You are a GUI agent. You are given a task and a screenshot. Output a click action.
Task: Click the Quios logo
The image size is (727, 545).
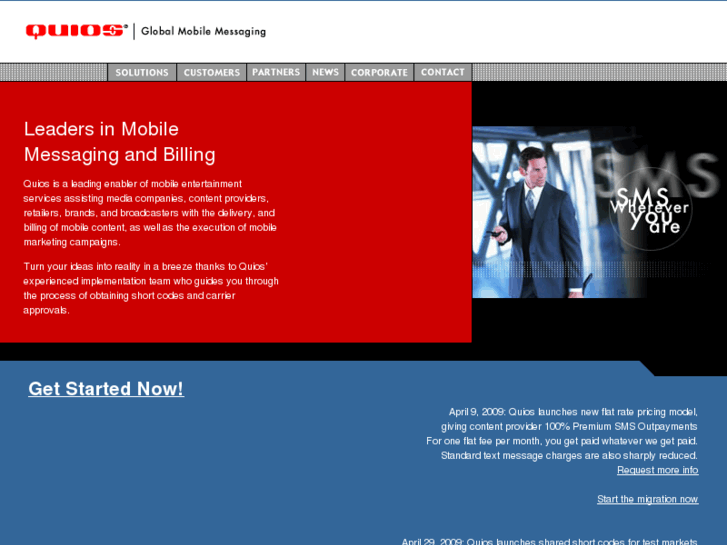tap(77, 31)
